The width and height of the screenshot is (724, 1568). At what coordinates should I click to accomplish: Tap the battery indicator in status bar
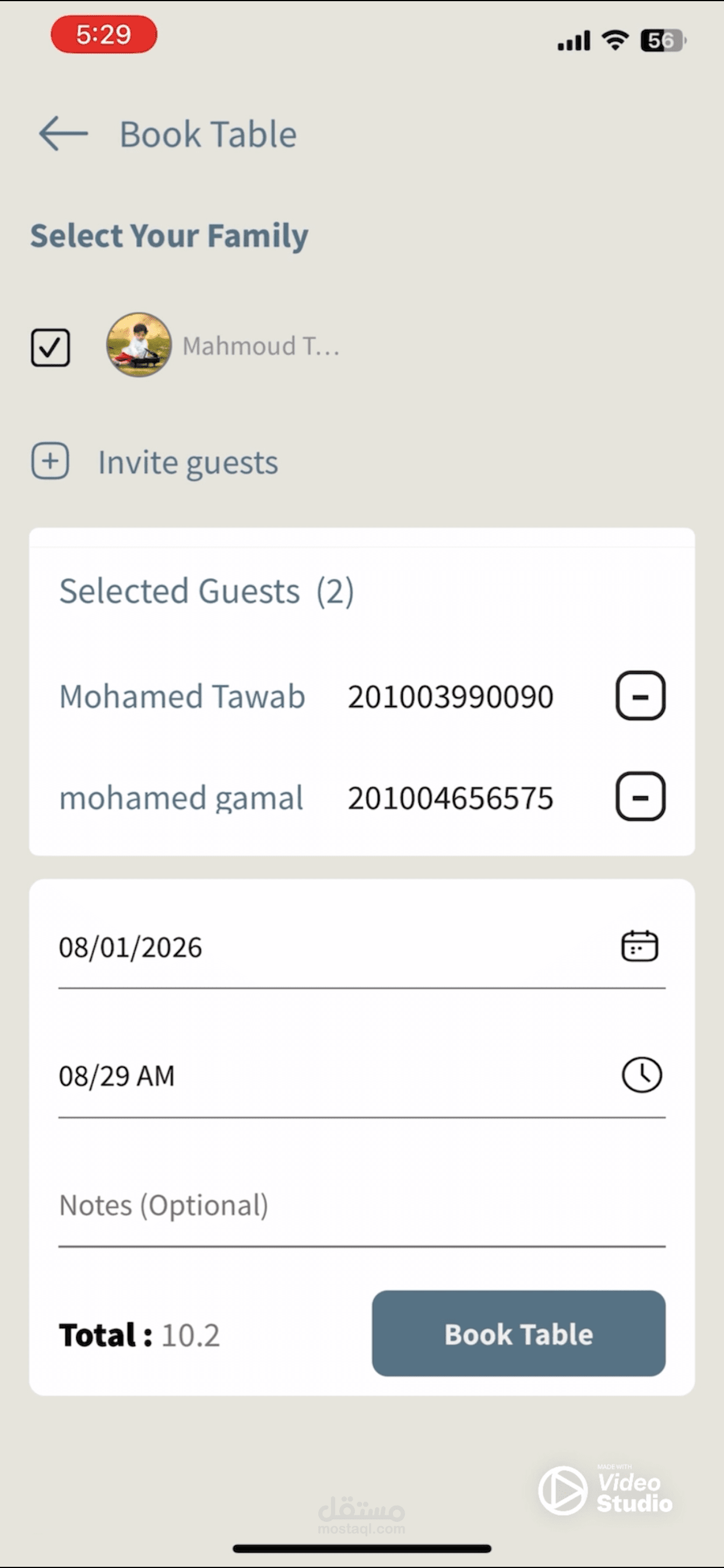click(x=663, y=41)
